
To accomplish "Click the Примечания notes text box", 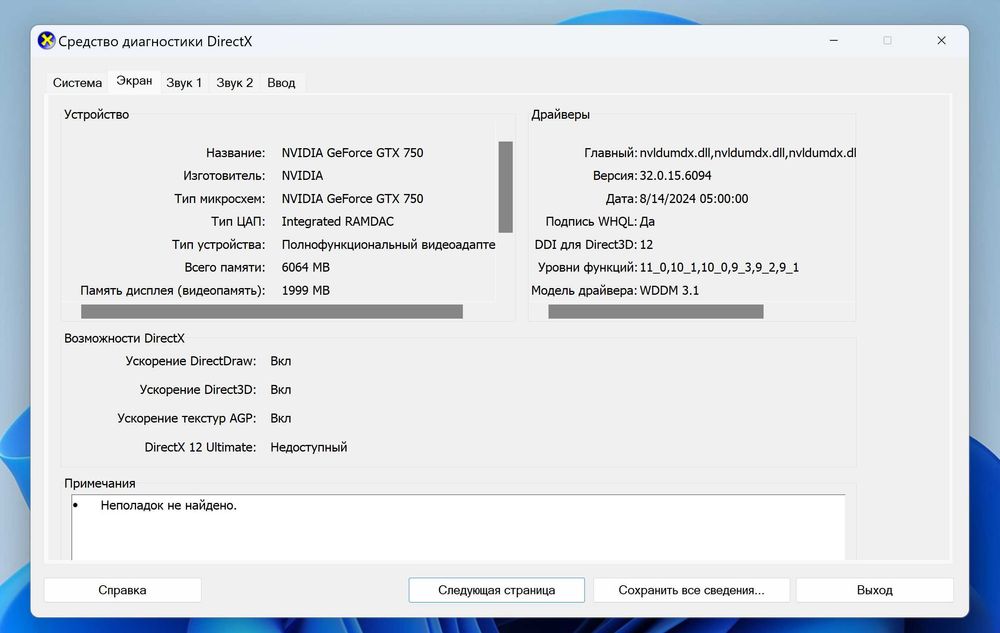I will tap(459, 527).
